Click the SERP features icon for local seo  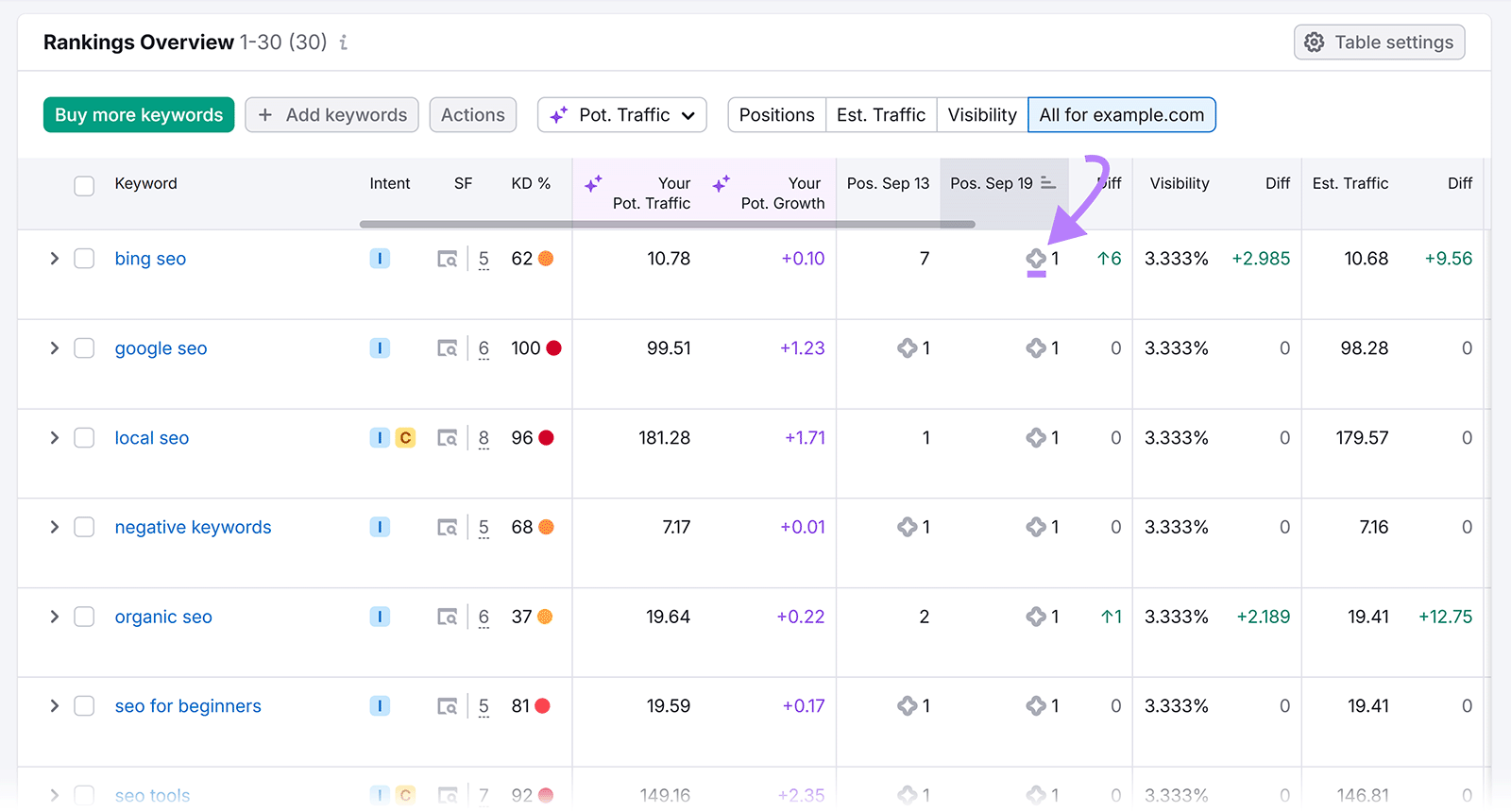(447, 438)
